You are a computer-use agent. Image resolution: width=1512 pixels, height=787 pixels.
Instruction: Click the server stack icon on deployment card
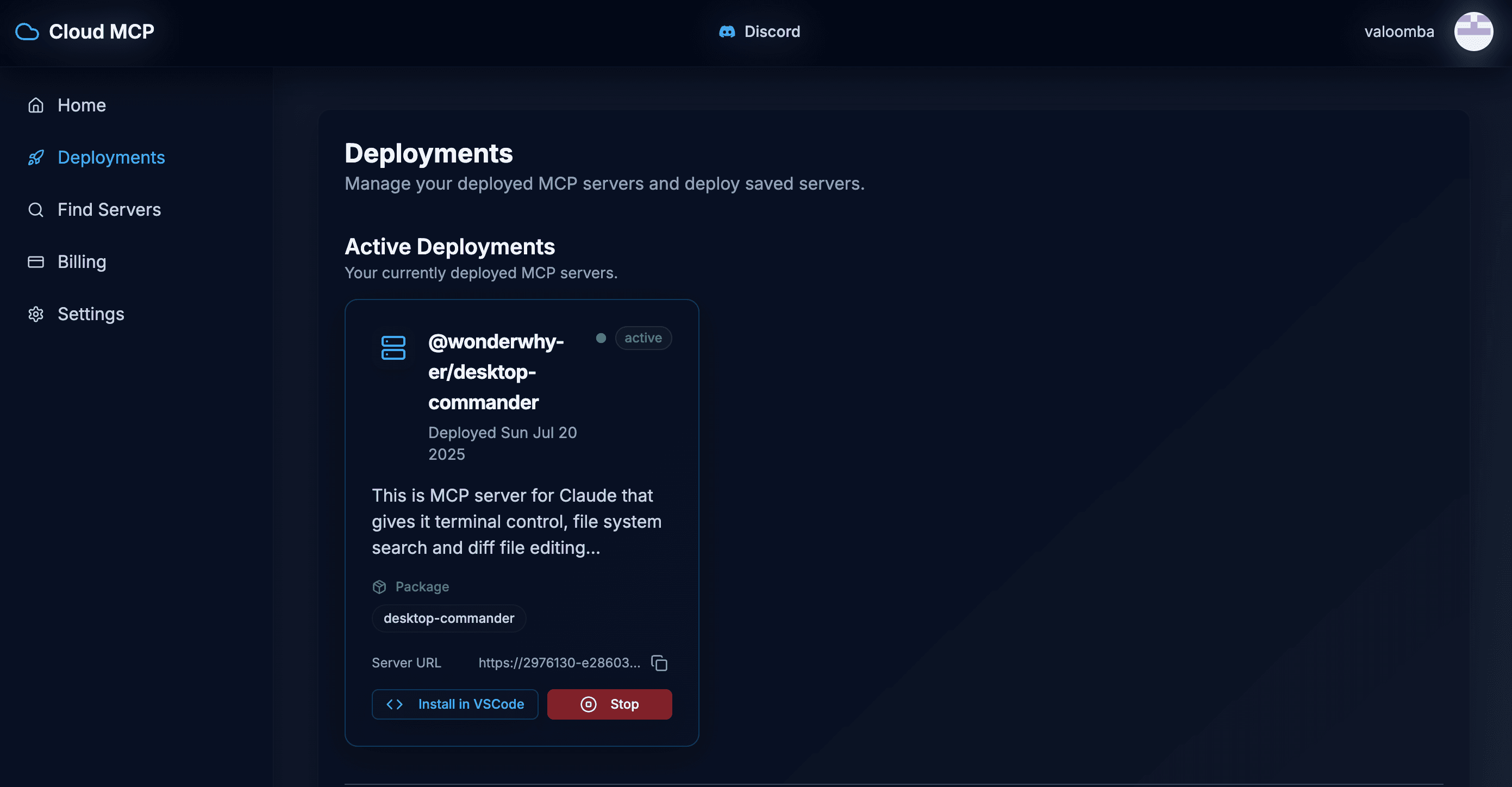coord(393,347)
